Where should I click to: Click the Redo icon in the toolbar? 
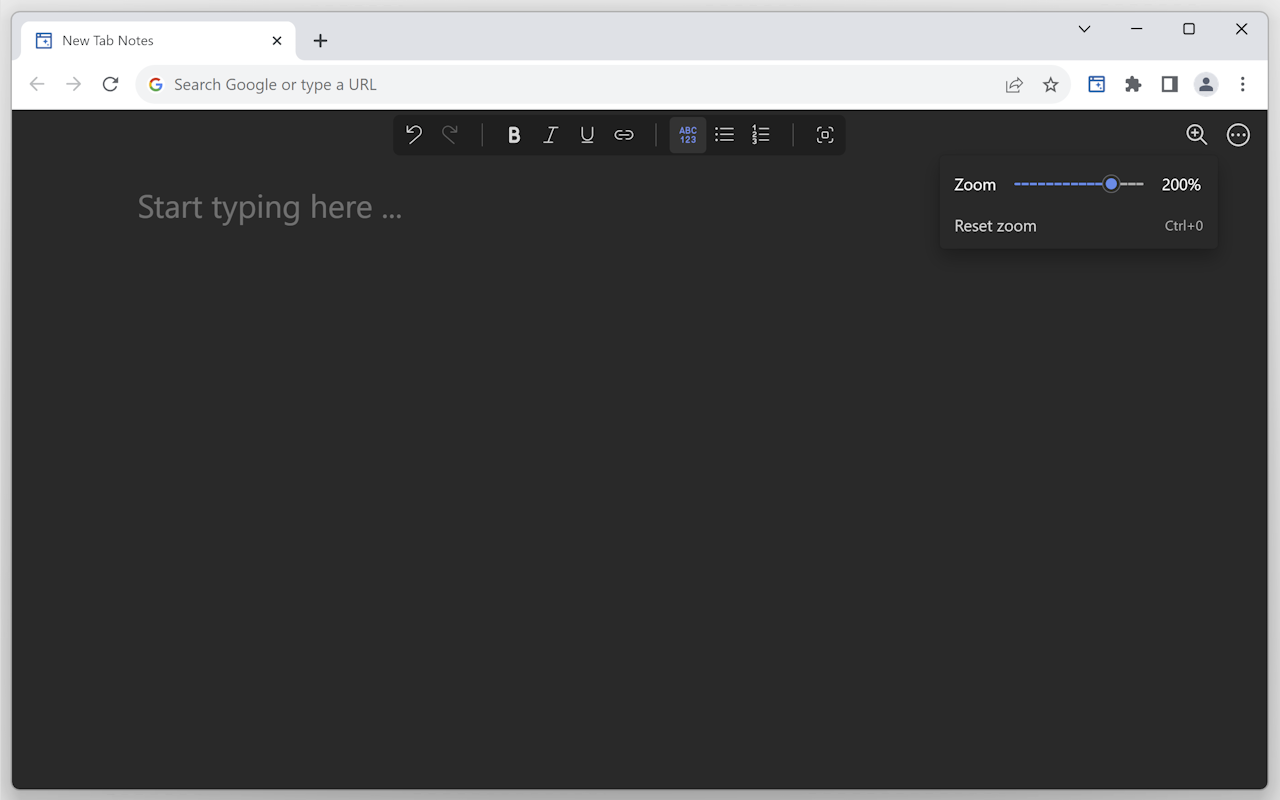(x=450, y=134)
